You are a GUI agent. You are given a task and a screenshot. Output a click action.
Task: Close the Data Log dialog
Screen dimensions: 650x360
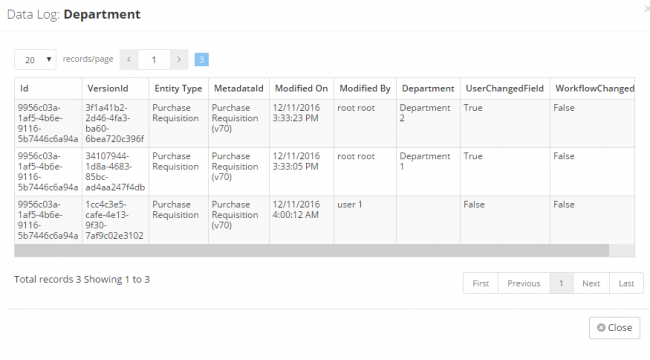click(615, 328)
